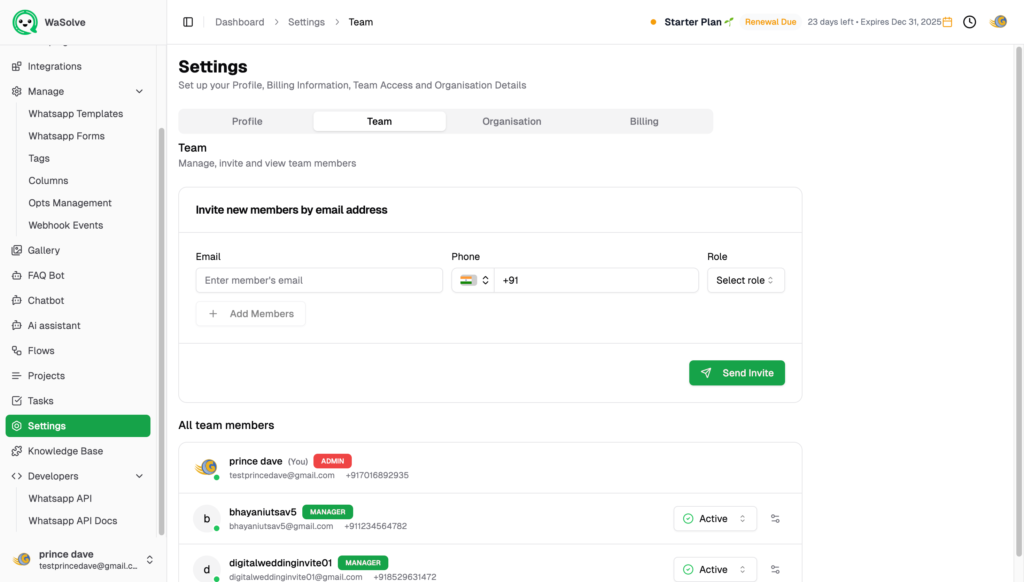This screenshot has width=1024, height=582.
Task: Click the calendar icon beside expiry date
Action: coord(947,22)
